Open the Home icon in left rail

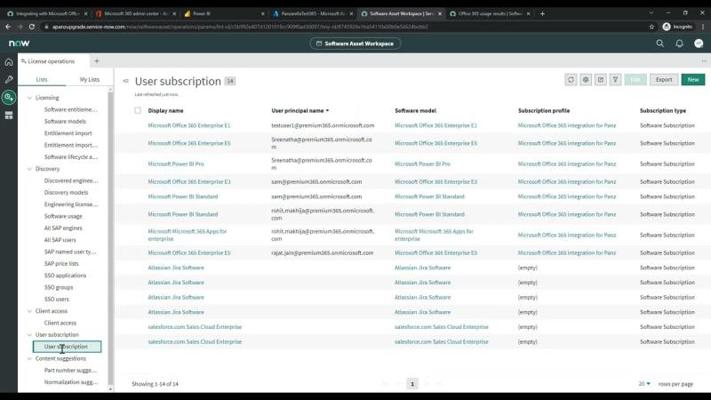click(x=9, y=62)
